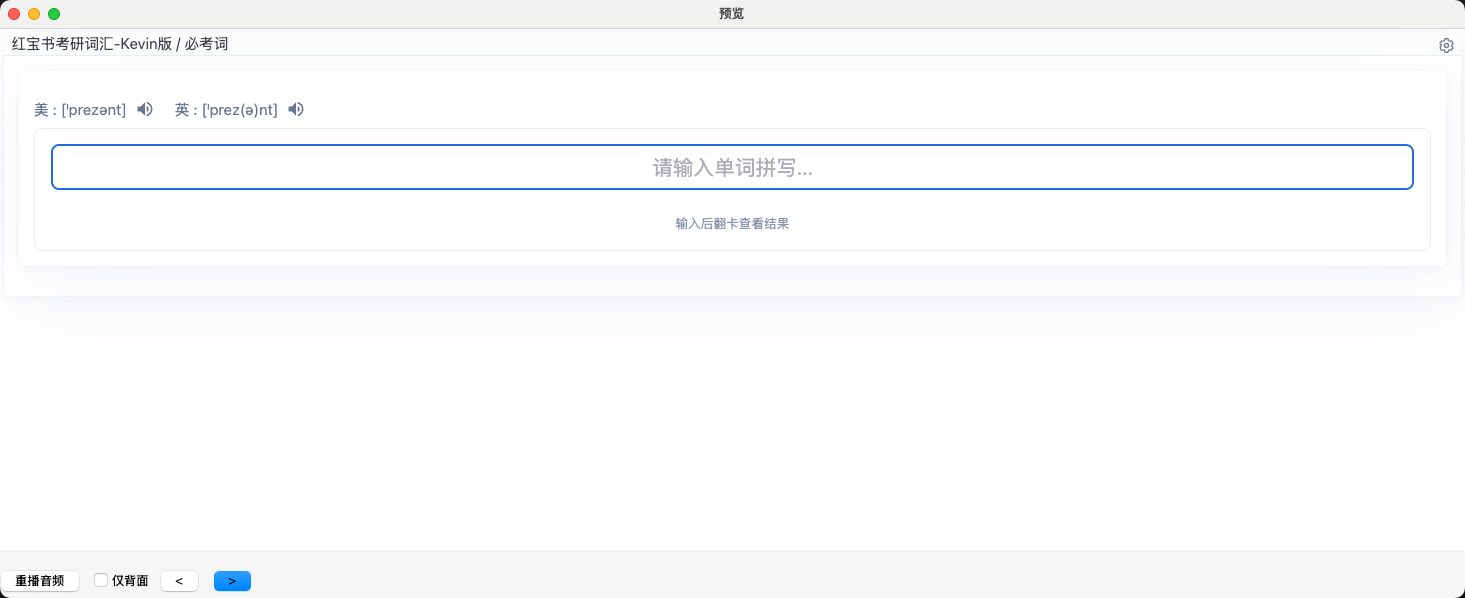Open settings via the gear icon
Image resolution: width=1465 pixels, height=598 pixels.
tap(1446, 45)
